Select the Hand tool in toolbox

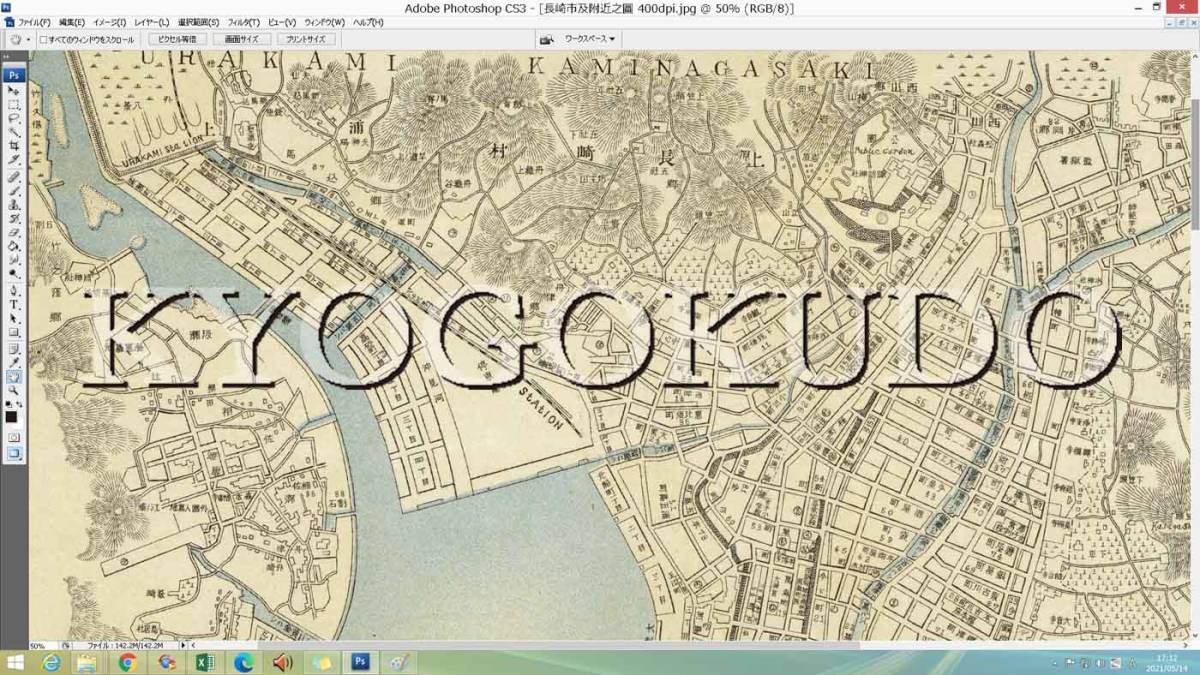[14, 375]
